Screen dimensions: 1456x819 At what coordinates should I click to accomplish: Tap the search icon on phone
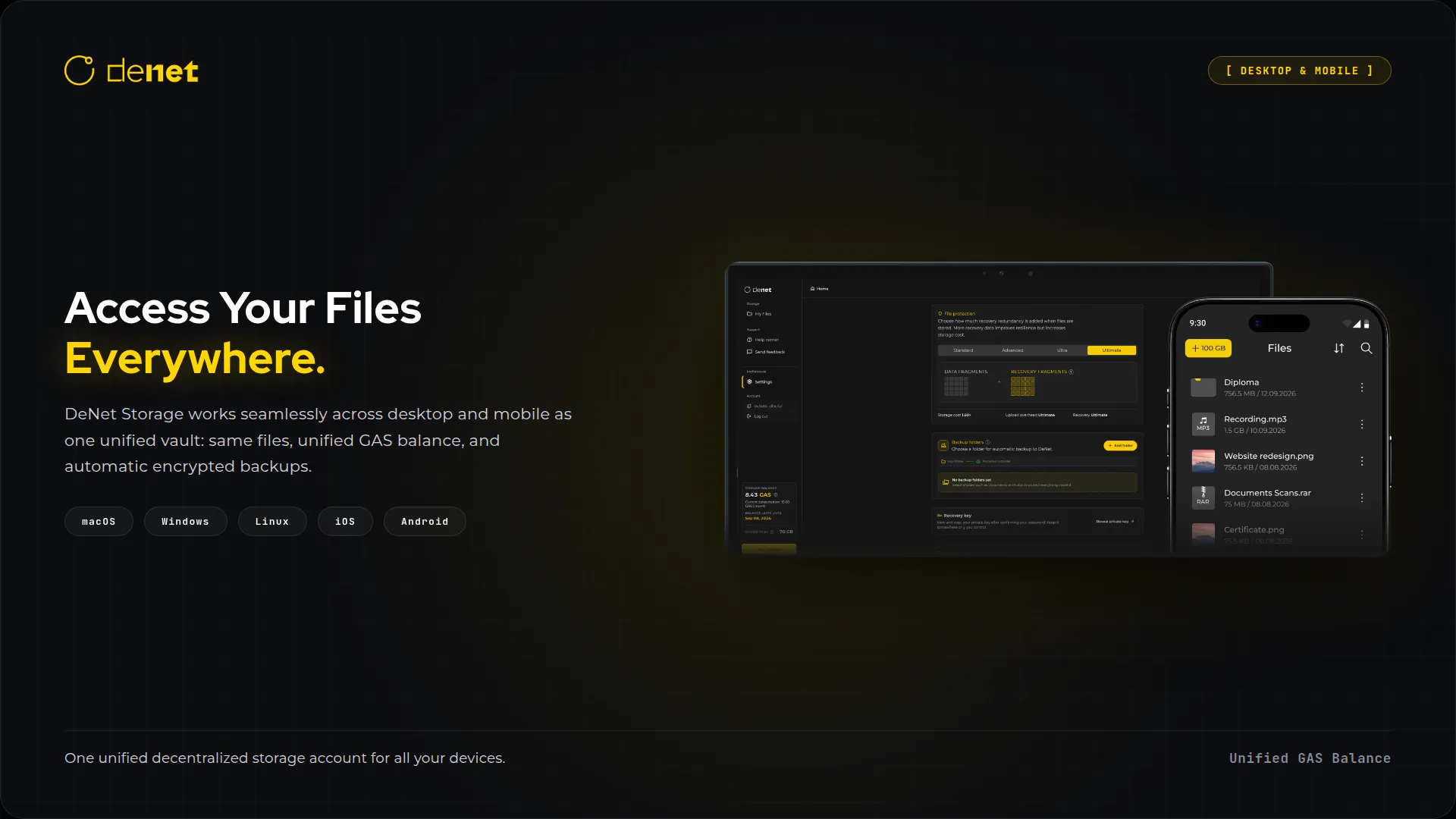coord(1367,348)
